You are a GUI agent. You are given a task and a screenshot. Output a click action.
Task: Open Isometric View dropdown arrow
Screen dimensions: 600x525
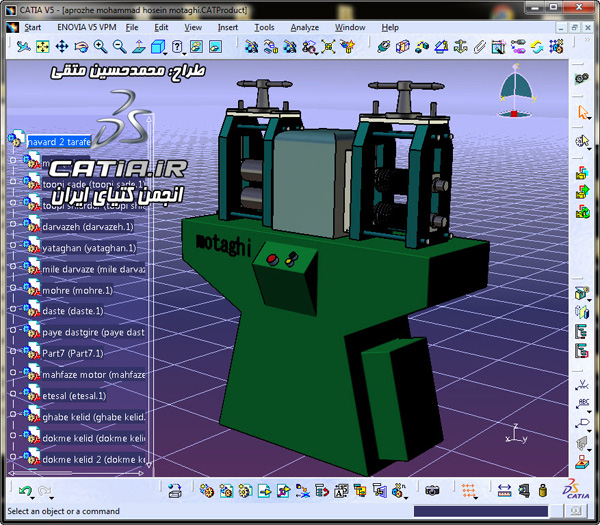[x=165, y=54]
